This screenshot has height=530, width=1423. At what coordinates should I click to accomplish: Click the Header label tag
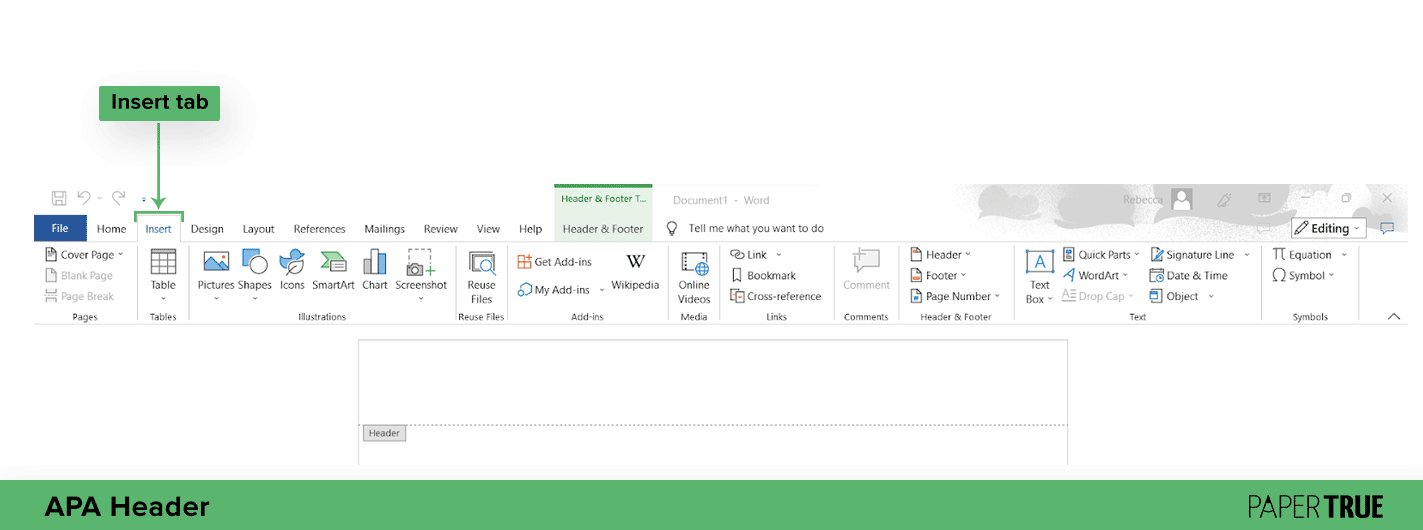pyautogui.click(x=384, y=433)
